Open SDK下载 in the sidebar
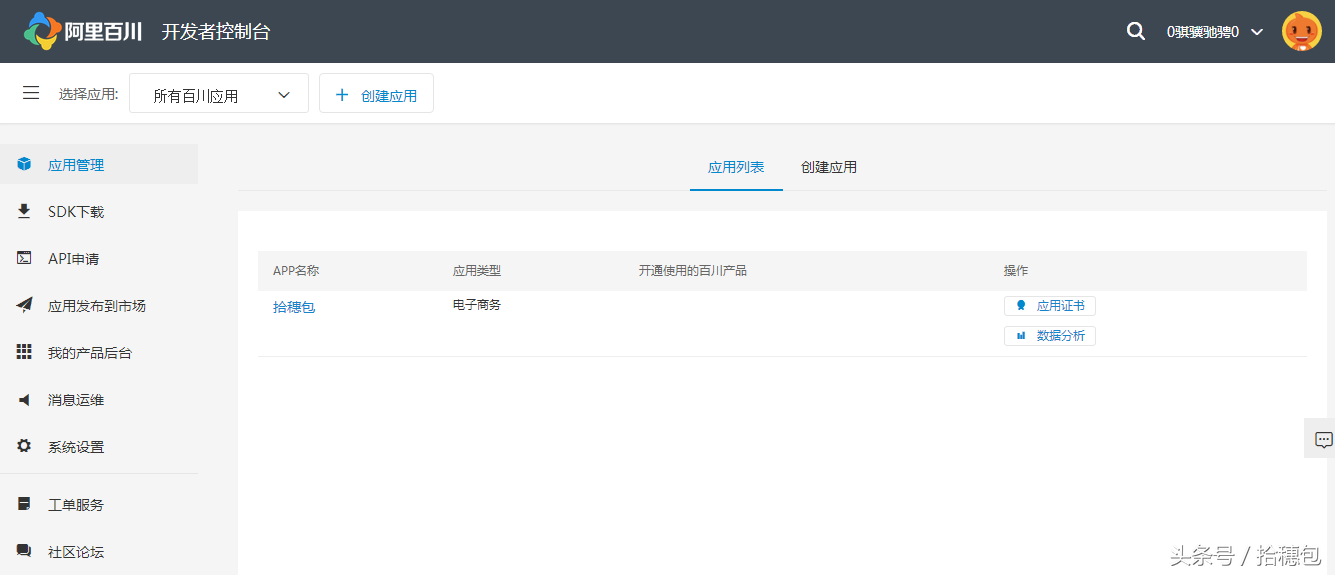 (x=99, y=211)
